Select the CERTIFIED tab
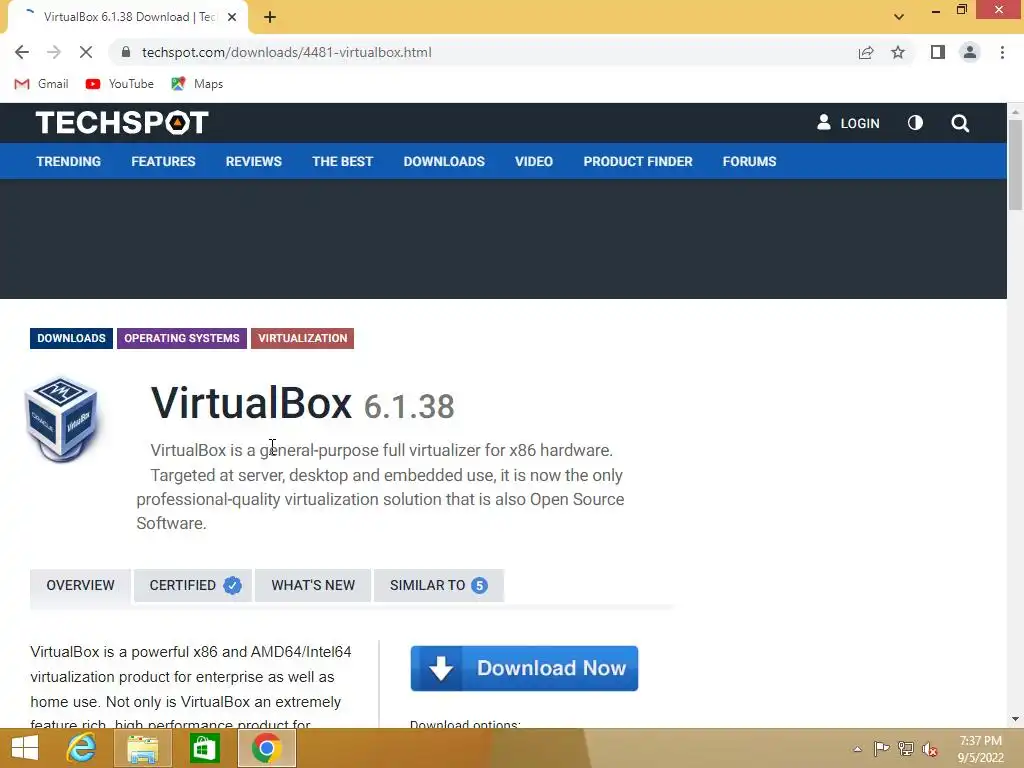This screenshot has width=1024, height=768. click(193, 585)
